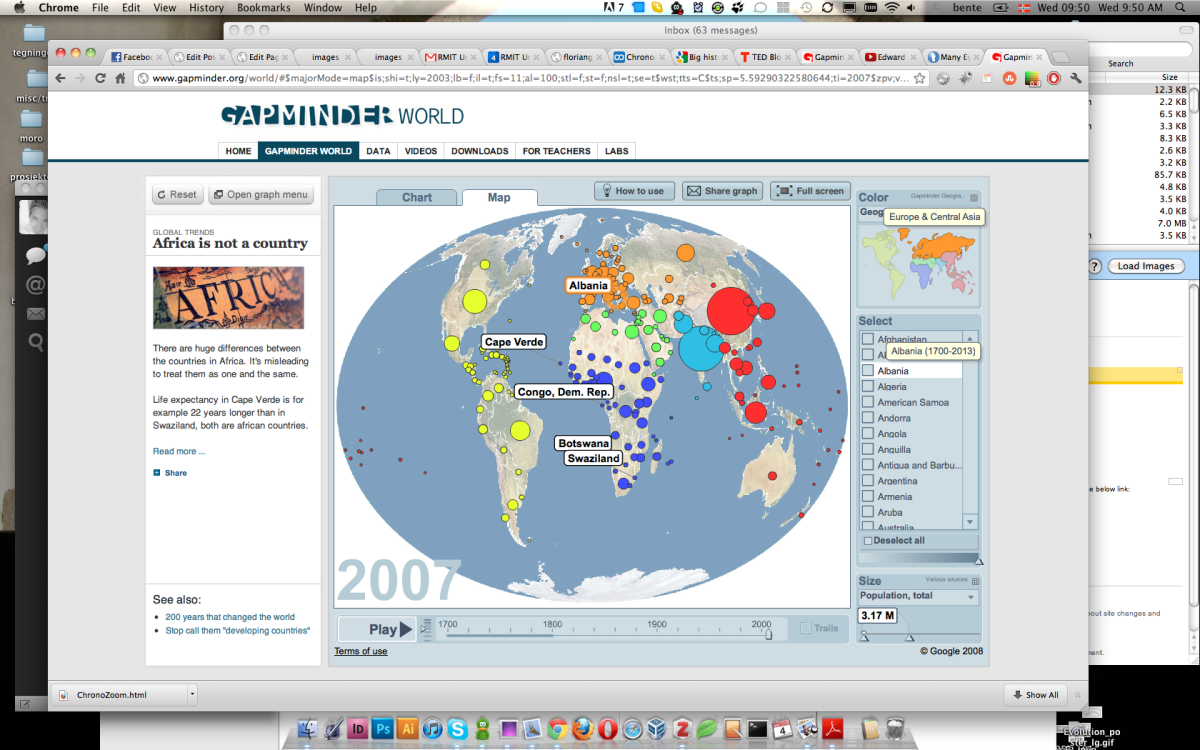Image resolution: width=1200 pixels, height=750 pixels.
Task: Click the Color panel data source grid icon
Action: click(x=975, y=198)
